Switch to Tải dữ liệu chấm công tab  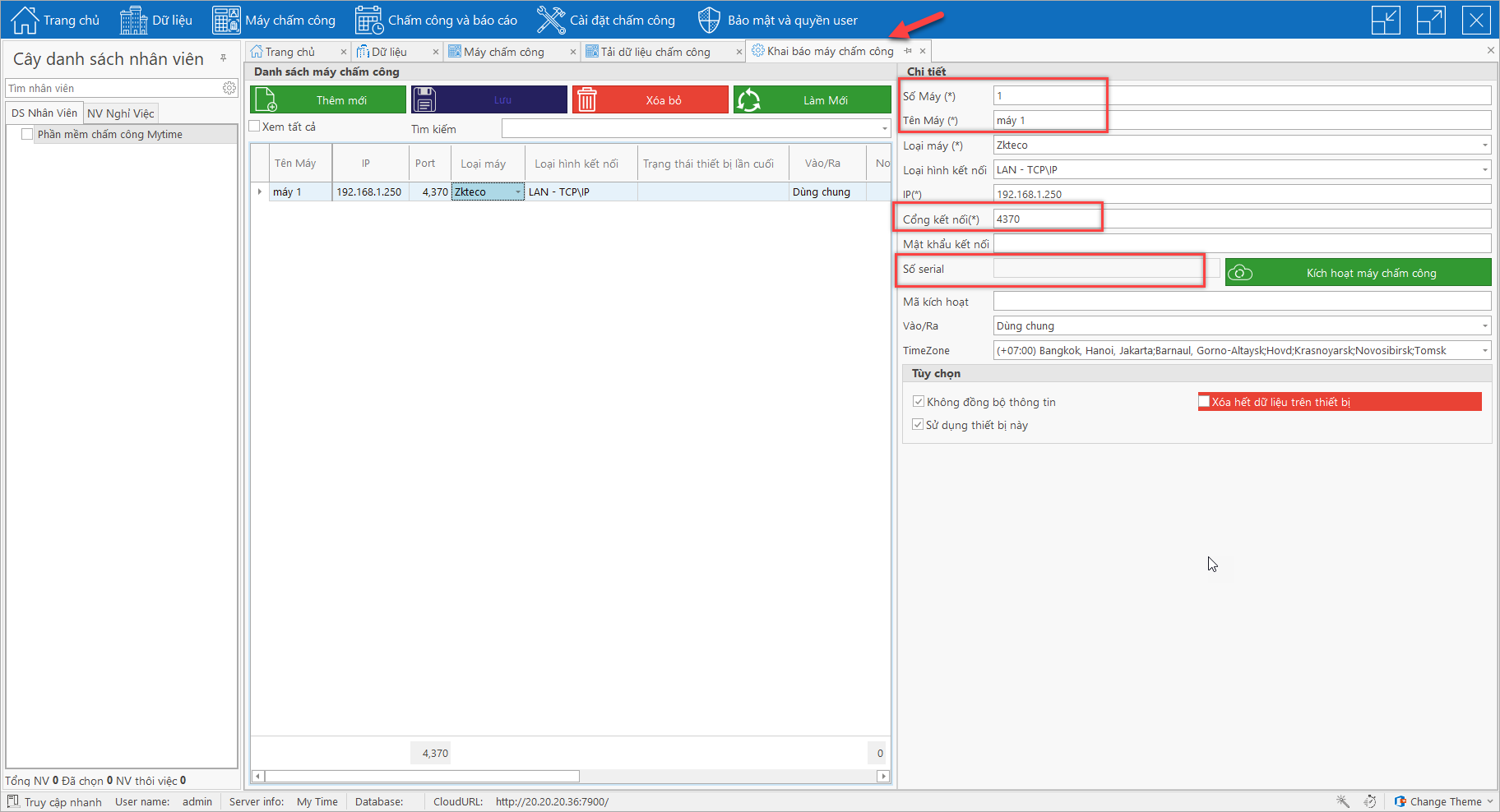pos(655,52)
